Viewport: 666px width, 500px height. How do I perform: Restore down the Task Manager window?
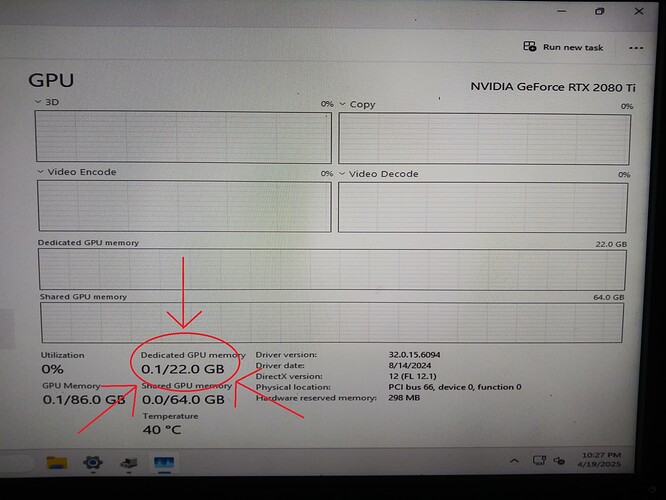[599, 11]
